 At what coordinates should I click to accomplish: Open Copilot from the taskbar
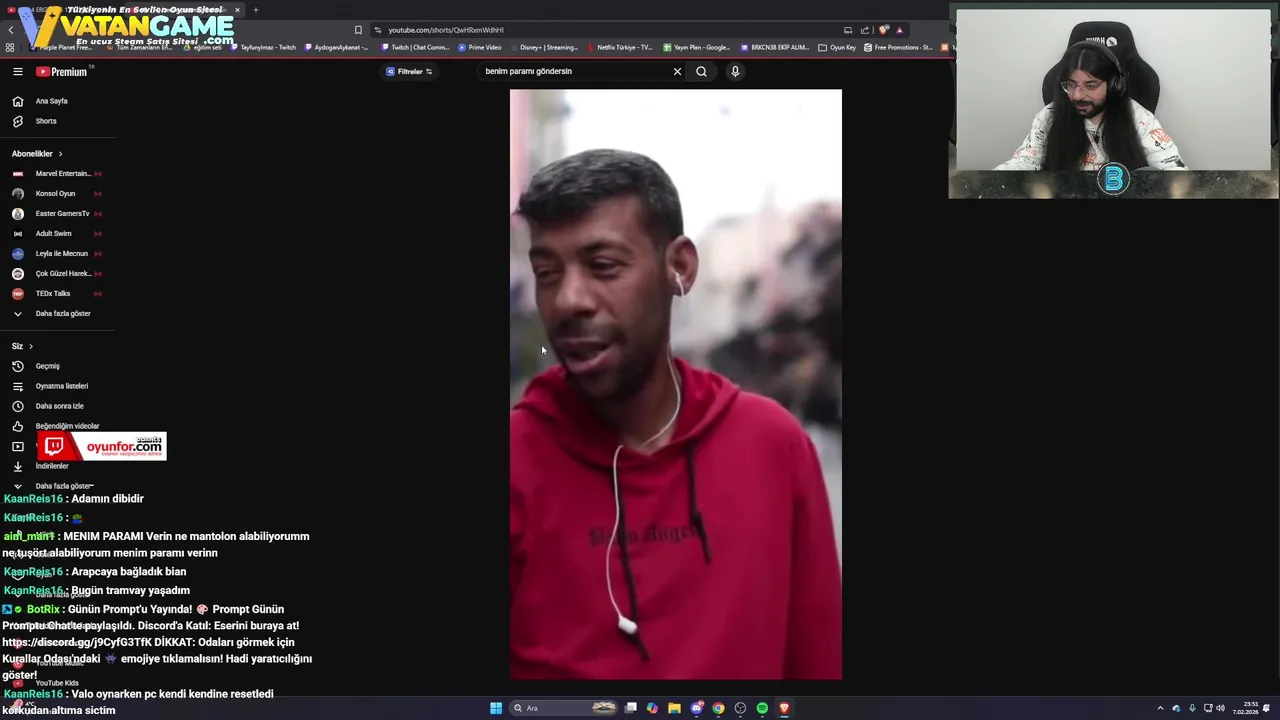[x=652, y=708]
